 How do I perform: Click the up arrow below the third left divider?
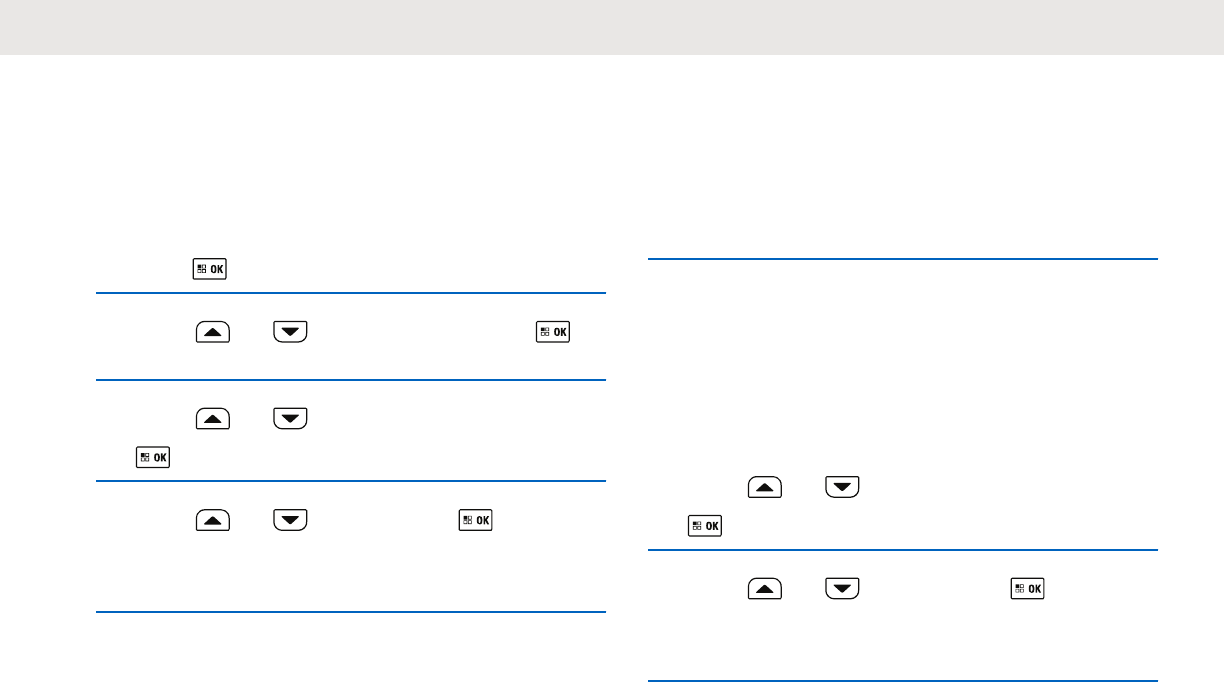tap(212, 520)
